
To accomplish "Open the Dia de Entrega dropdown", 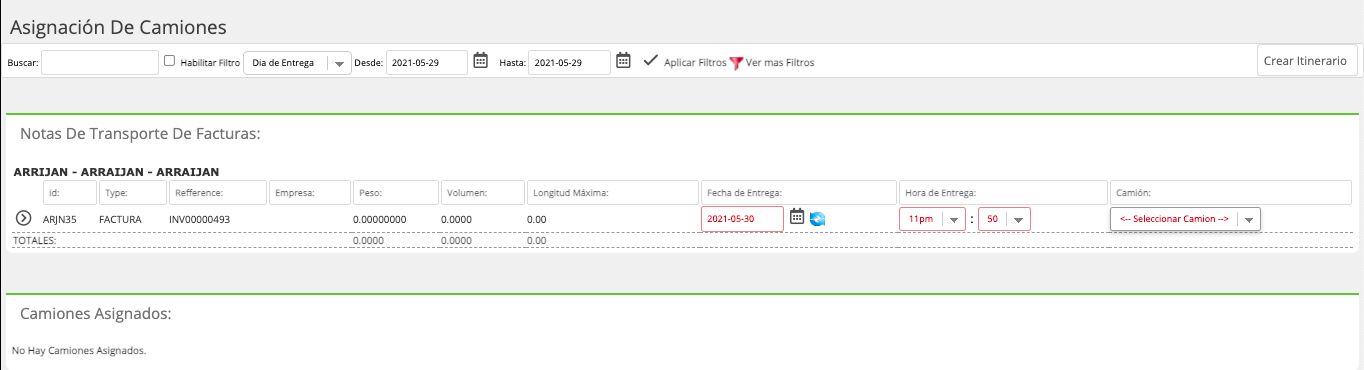I will tap(297, 63).
